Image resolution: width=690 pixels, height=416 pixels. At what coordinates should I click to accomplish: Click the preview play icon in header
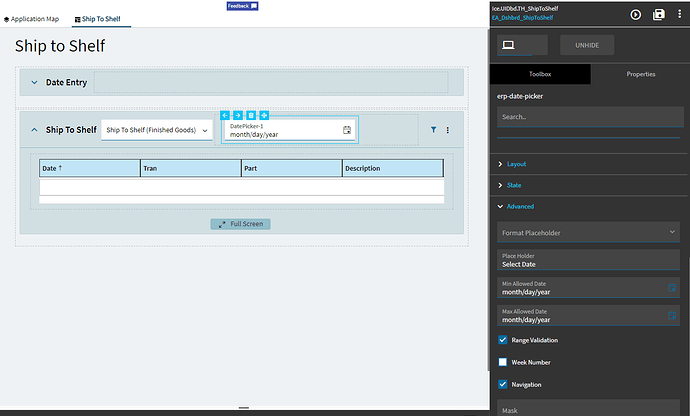[x=635, y=15]
